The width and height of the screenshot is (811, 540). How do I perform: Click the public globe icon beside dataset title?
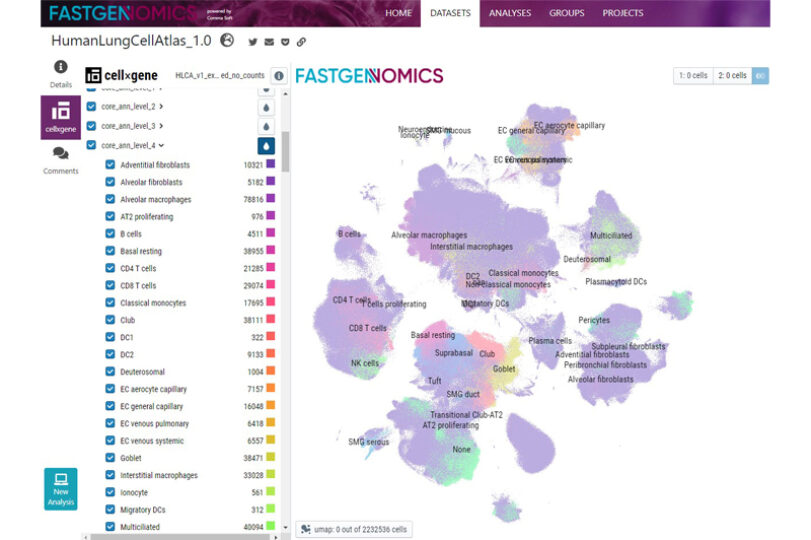pos(227,40)
